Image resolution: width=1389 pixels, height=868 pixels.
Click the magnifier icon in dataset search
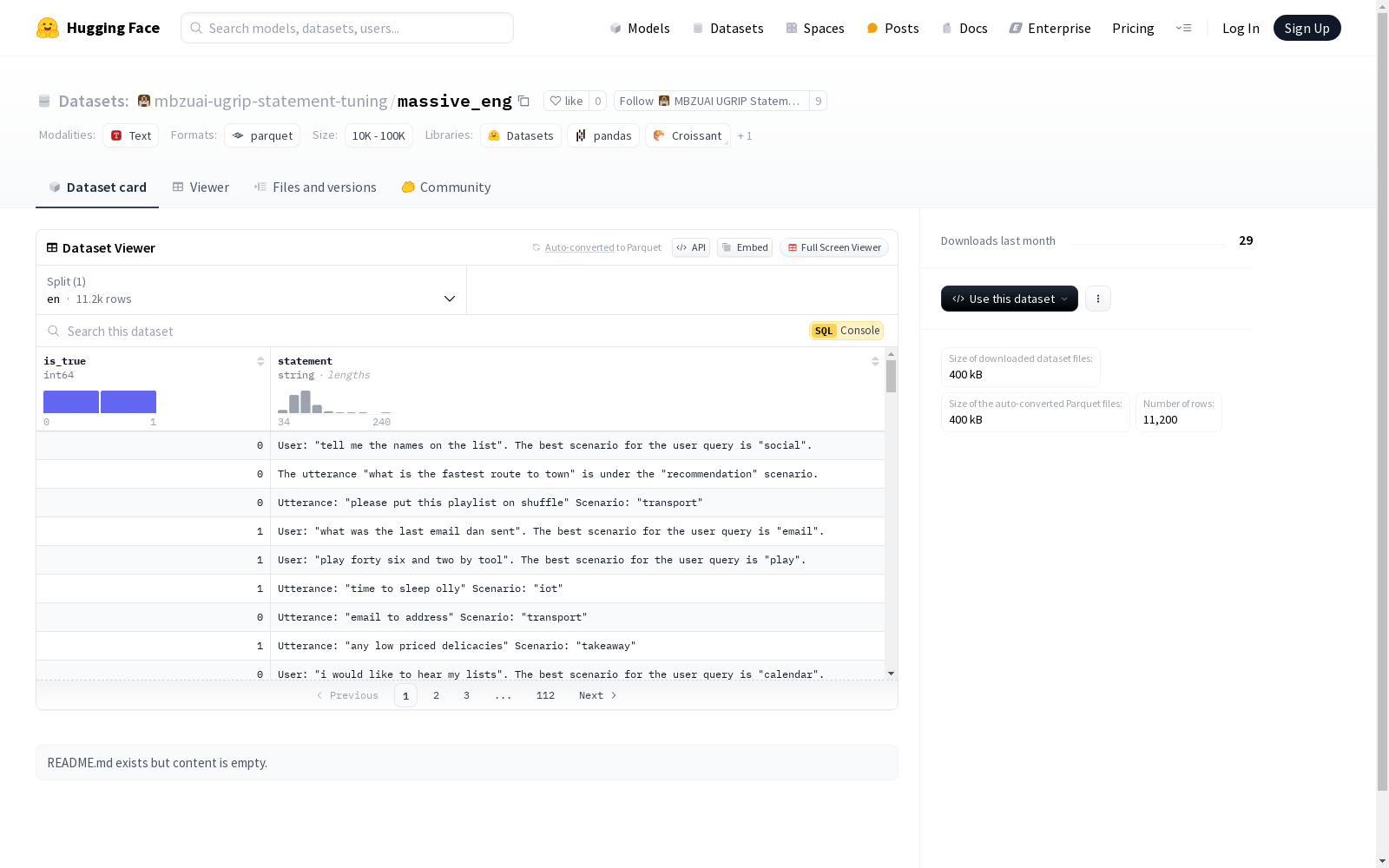pos(54,331)
